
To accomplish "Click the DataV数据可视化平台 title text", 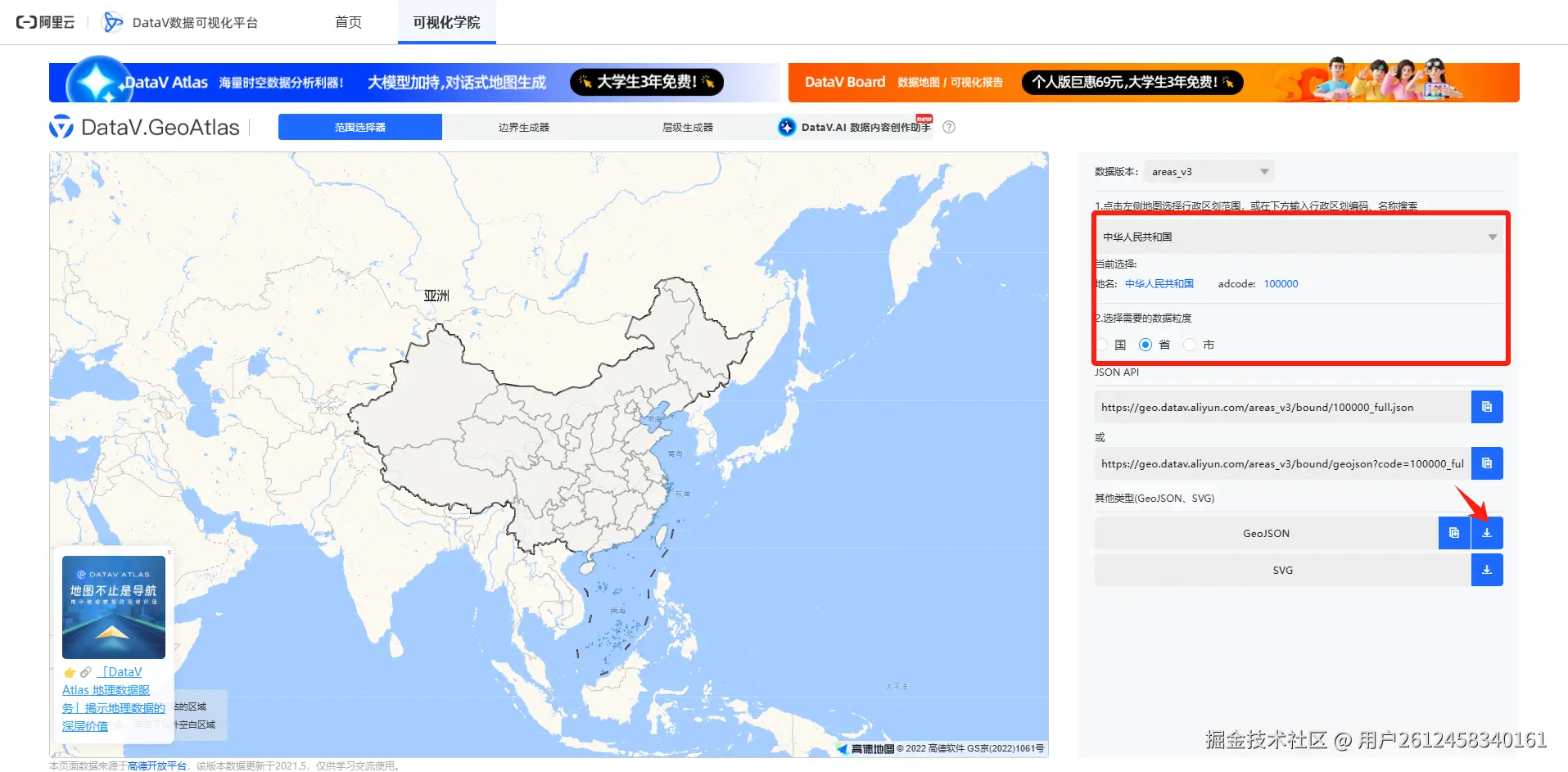I will (x=195, y=23).
